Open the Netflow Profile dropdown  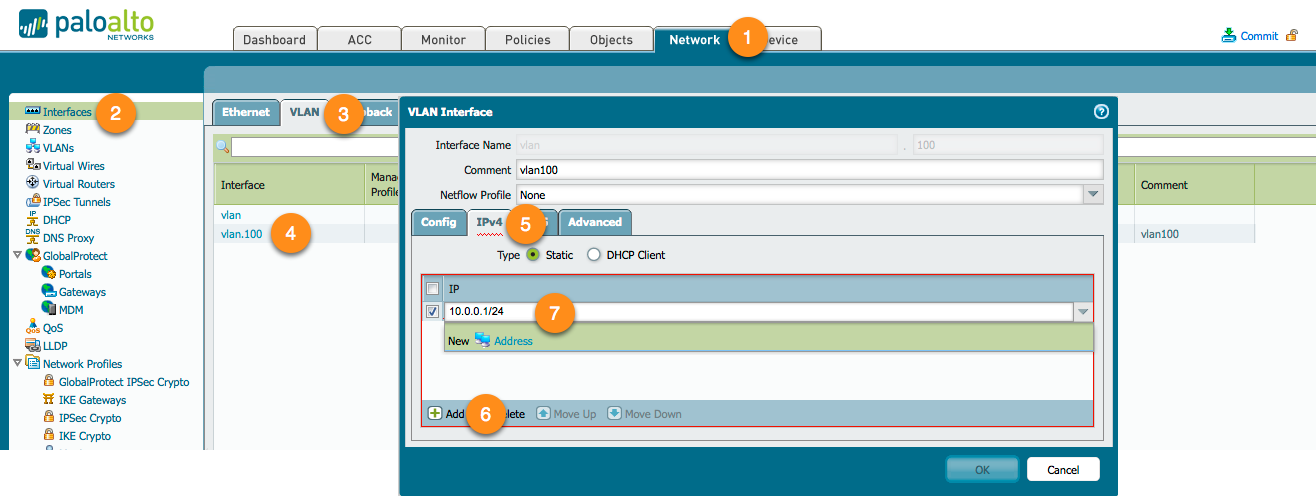[1093, 195]
